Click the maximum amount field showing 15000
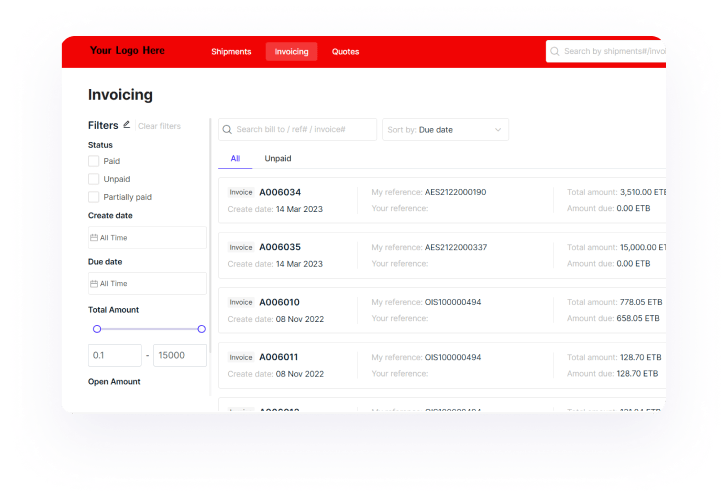This screenshot has height=499, width=727. 180,355
